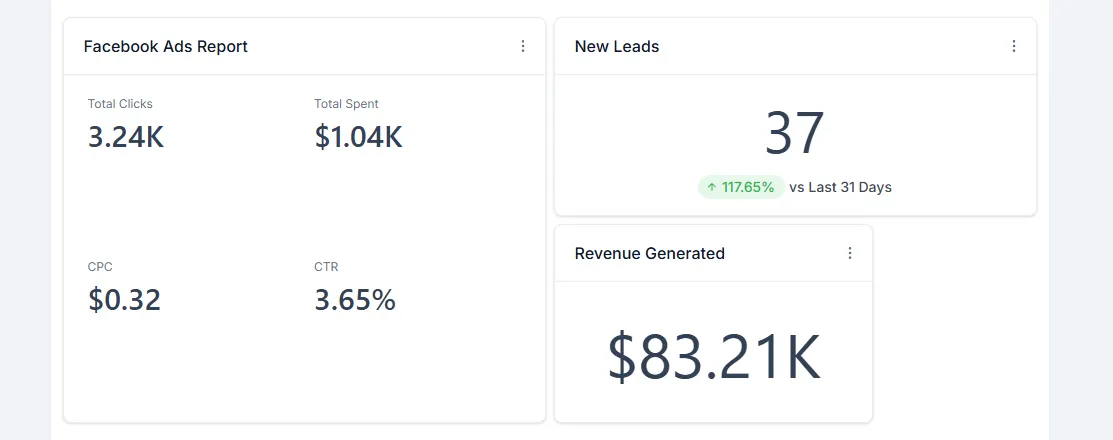Click the $83.21K revenue figure
The width and height of the screenshot is (1113, 440).
[x=714, y=356]
